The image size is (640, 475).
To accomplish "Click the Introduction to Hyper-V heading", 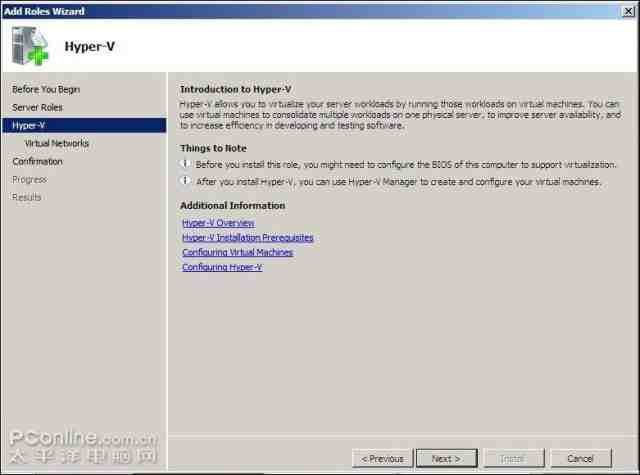I will tap(236, 89).
